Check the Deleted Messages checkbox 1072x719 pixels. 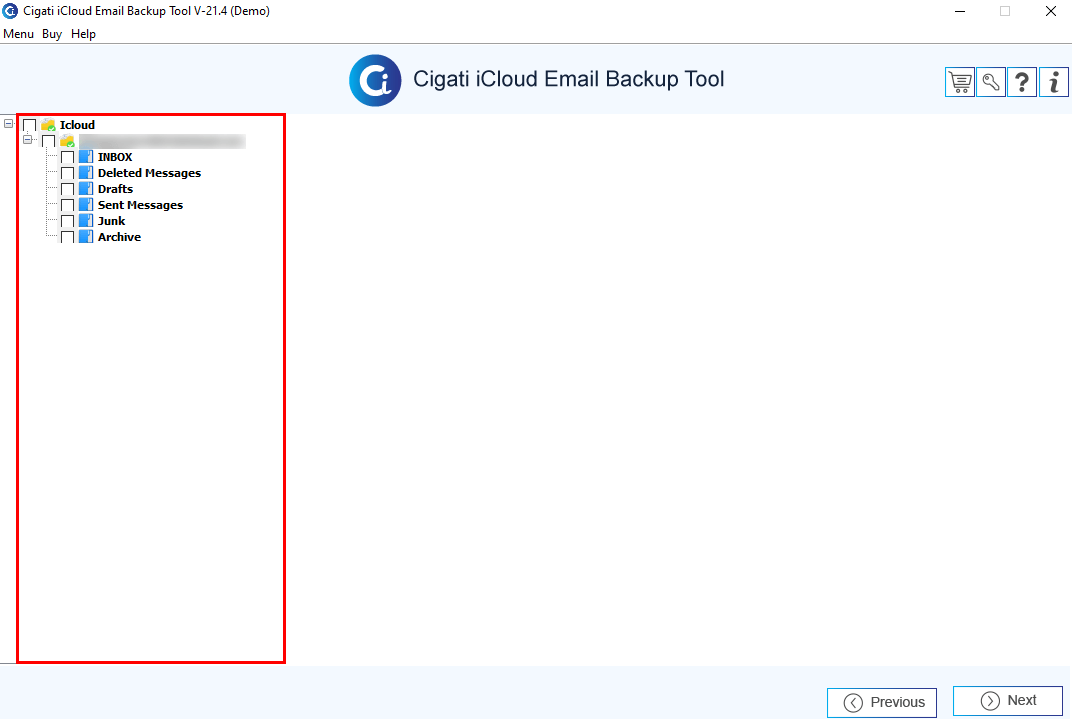(68, 174)
